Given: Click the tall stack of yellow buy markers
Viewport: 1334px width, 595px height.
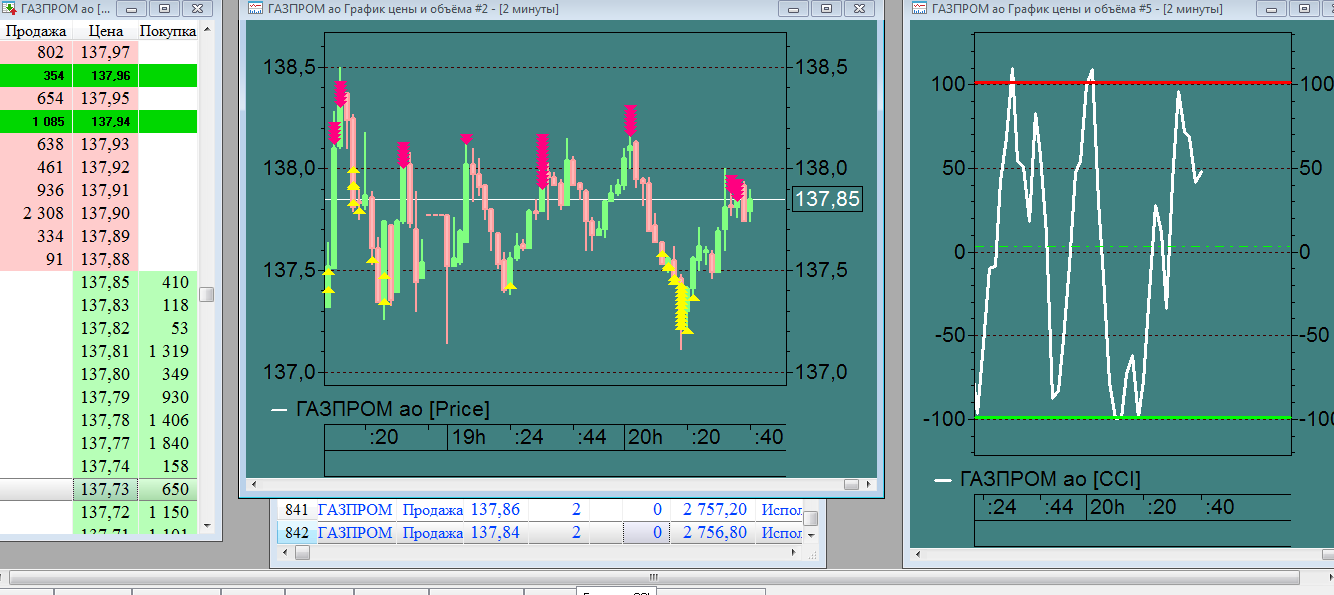Looking at the screenshot, I should pyautogui.click(x=683, y=306).
